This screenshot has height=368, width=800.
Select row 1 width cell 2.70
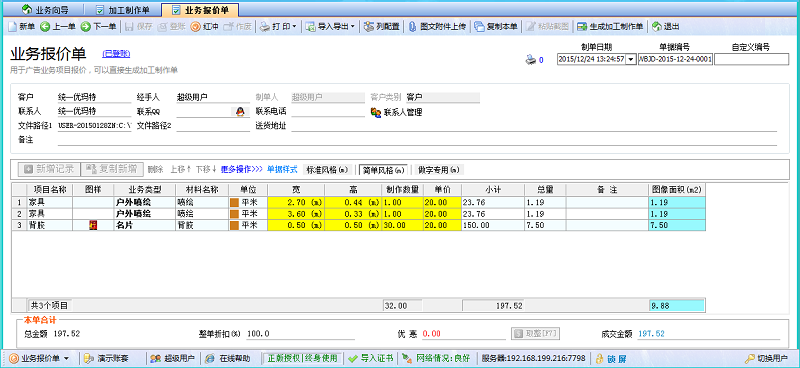[x=296, y=203]
